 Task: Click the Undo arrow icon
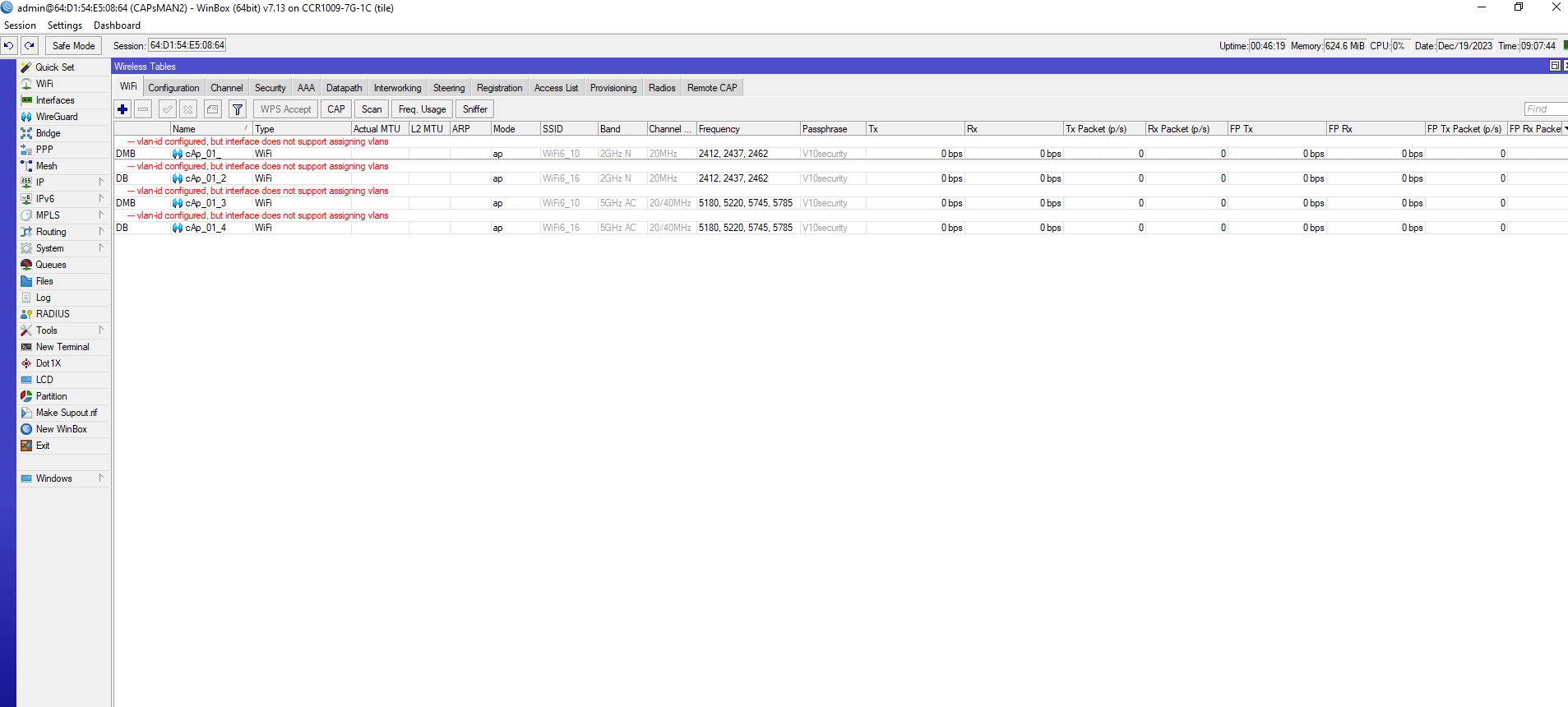coord(9,46)
